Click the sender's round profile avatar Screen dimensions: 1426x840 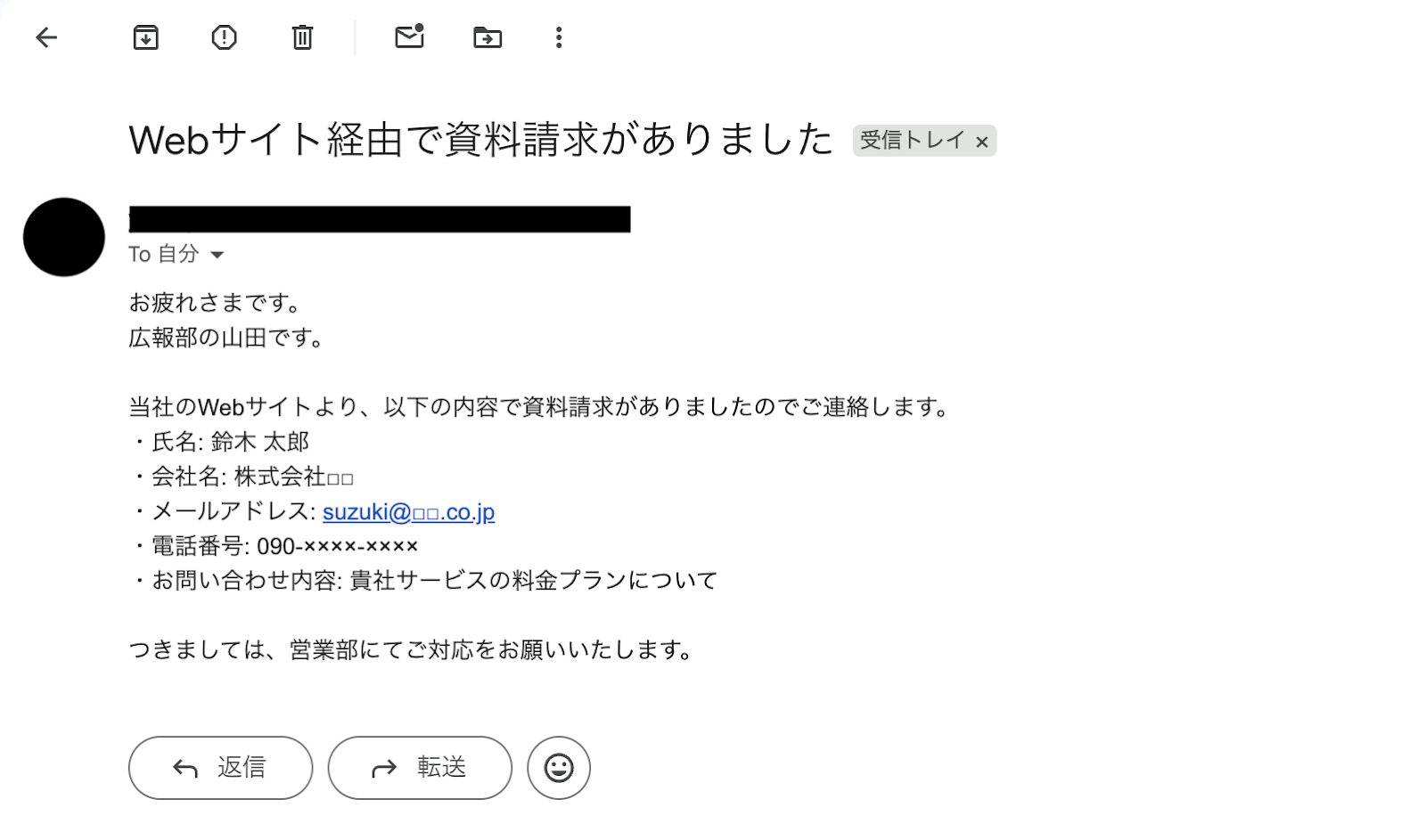click(x=64, y=237)
